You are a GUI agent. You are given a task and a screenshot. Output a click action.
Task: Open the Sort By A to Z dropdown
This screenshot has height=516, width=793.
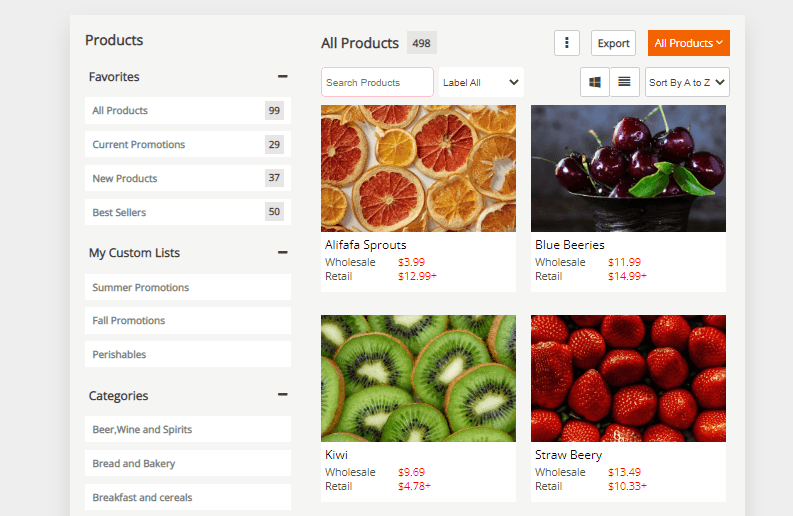687,82
